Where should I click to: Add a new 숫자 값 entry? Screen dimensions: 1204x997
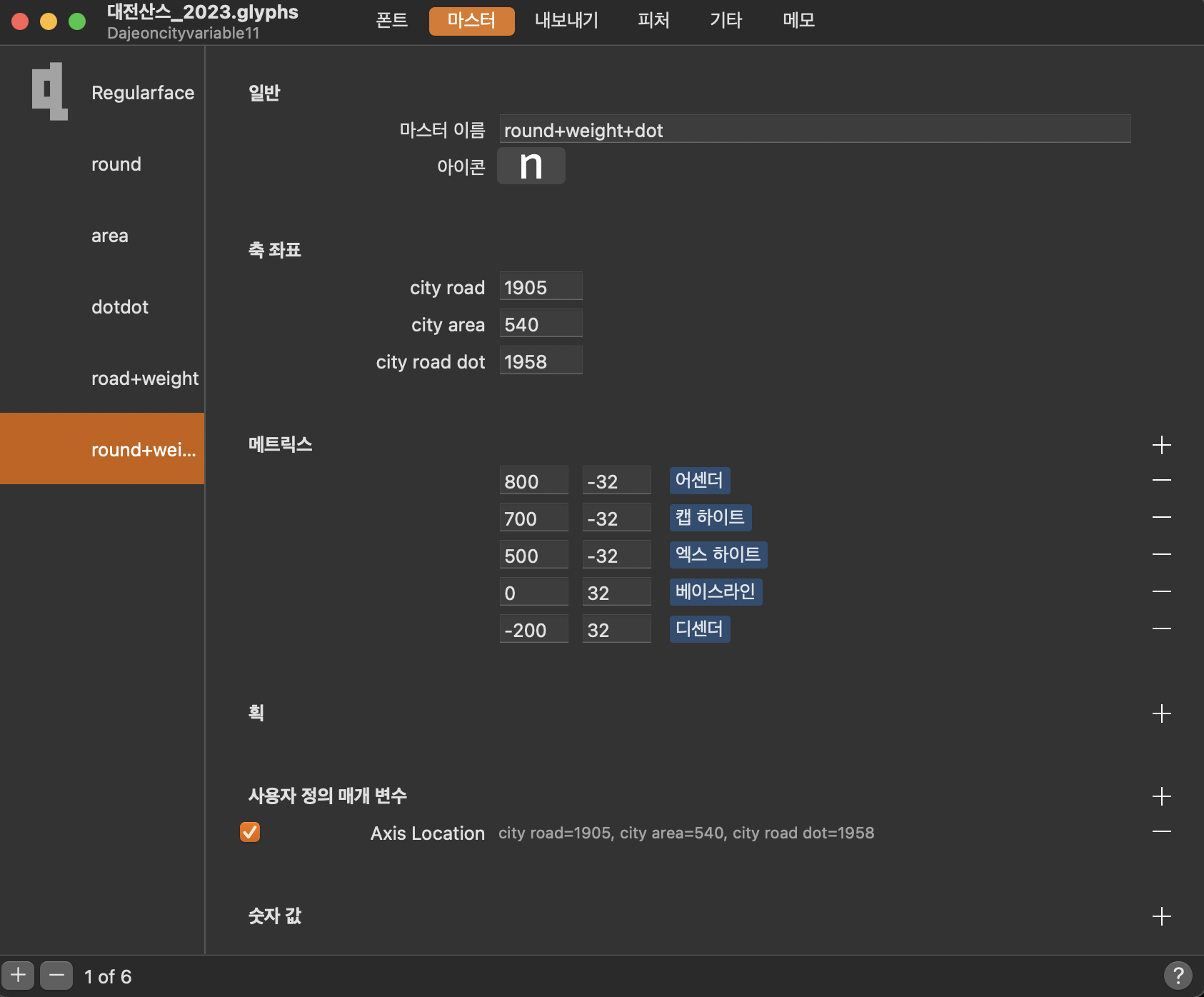pos(1161,916)
